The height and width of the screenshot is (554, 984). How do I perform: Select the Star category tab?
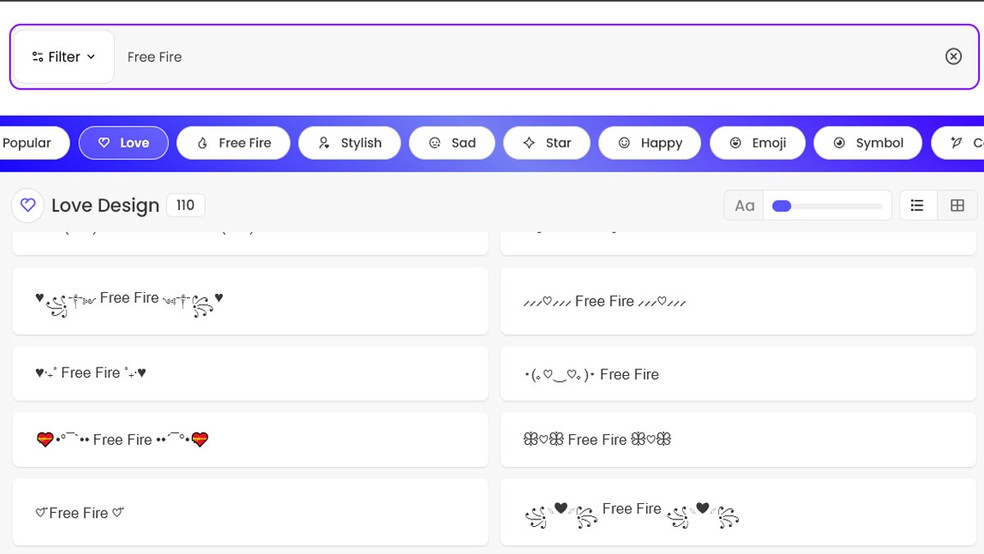click(547, 143)
